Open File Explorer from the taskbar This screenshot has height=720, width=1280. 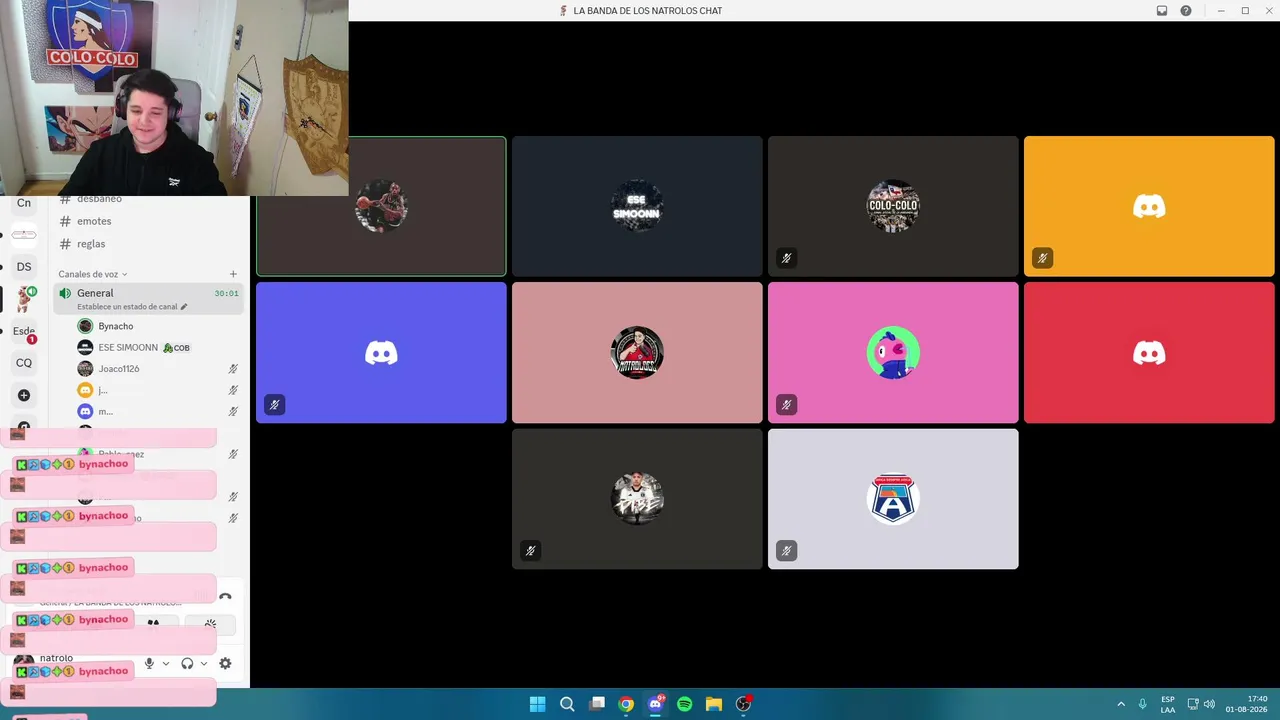tap(714, 704)
